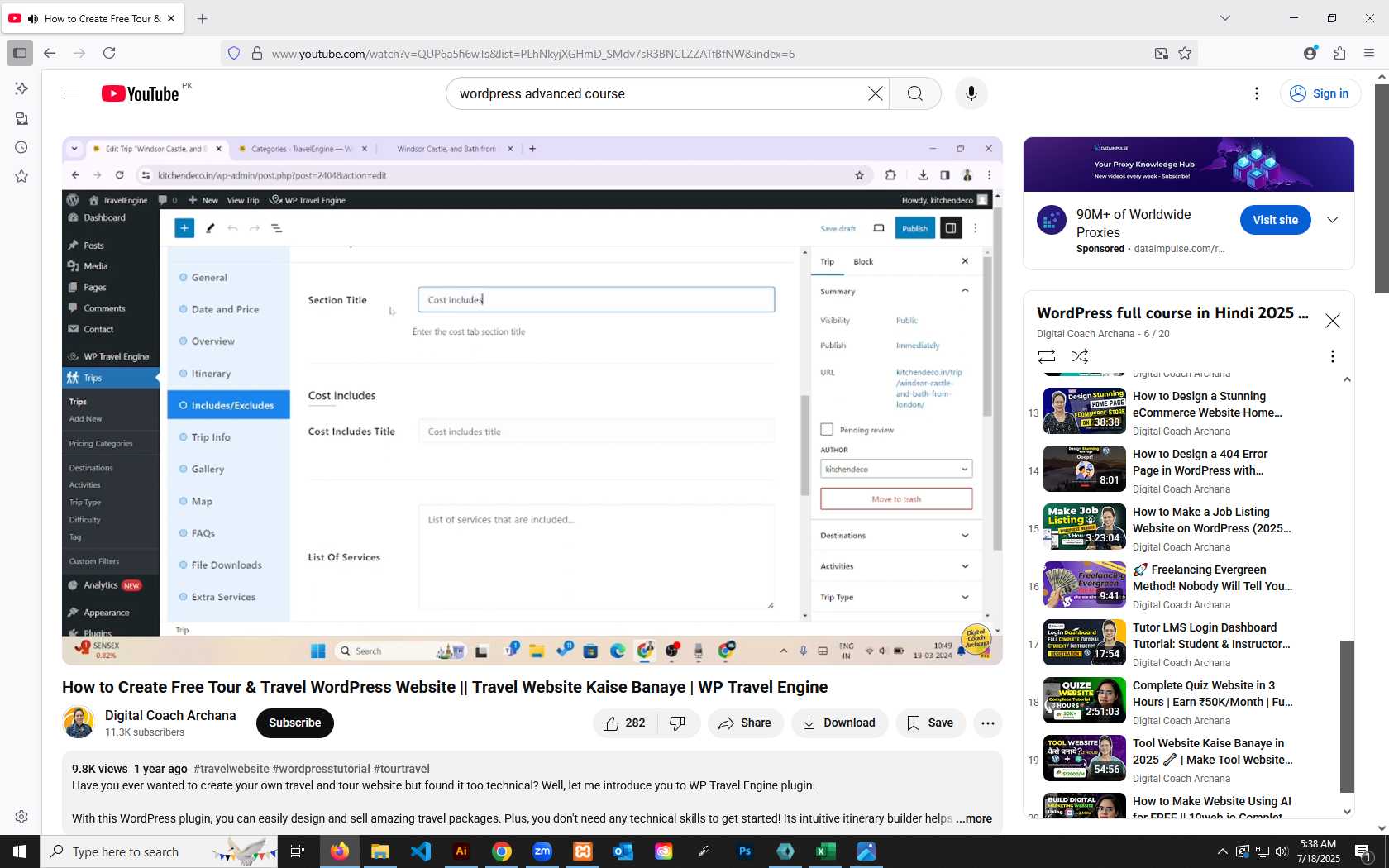Open Firefox account icon

[1310, 53]
